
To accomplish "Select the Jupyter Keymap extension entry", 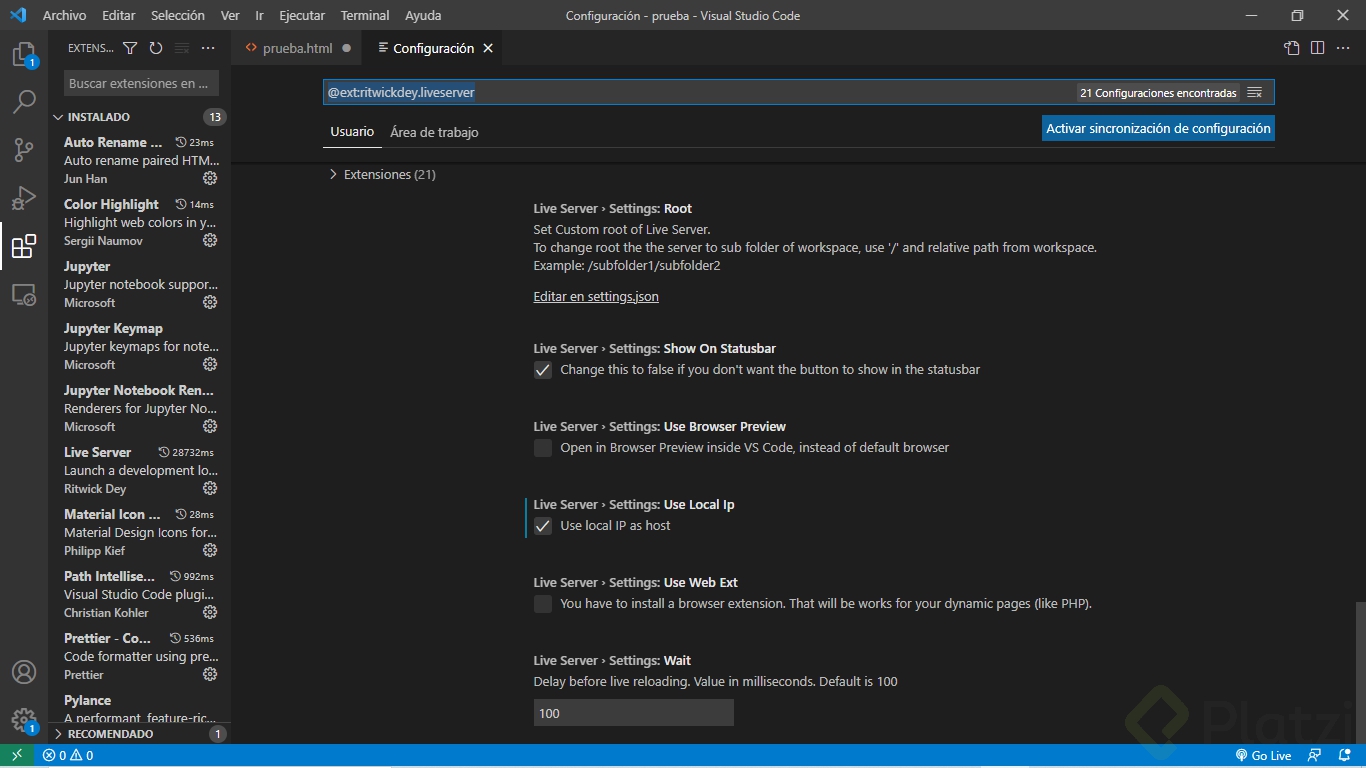I will click(x=140, y=346).
